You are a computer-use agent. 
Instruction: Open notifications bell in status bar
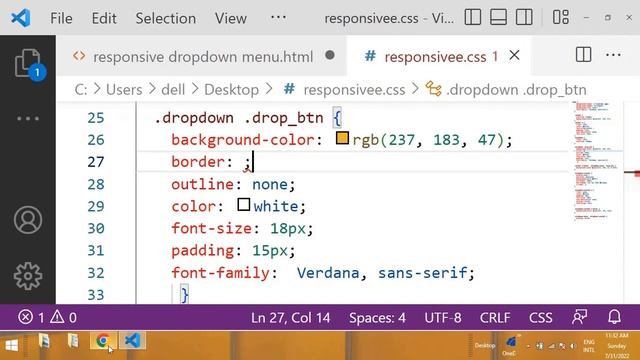(x=614, y=317)
